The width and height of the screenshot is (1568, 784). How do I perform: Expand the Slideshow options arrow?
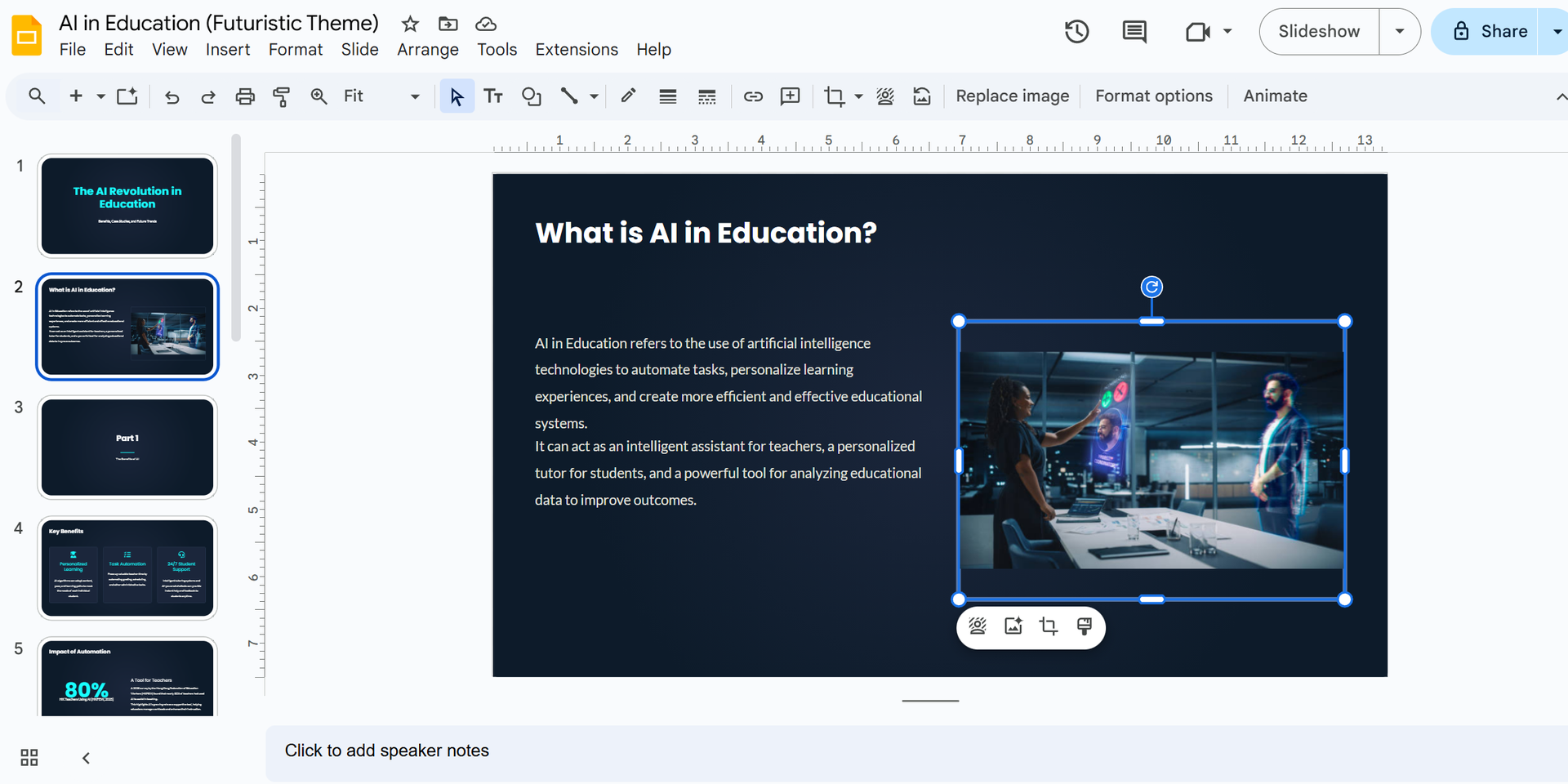(1400, 32)
